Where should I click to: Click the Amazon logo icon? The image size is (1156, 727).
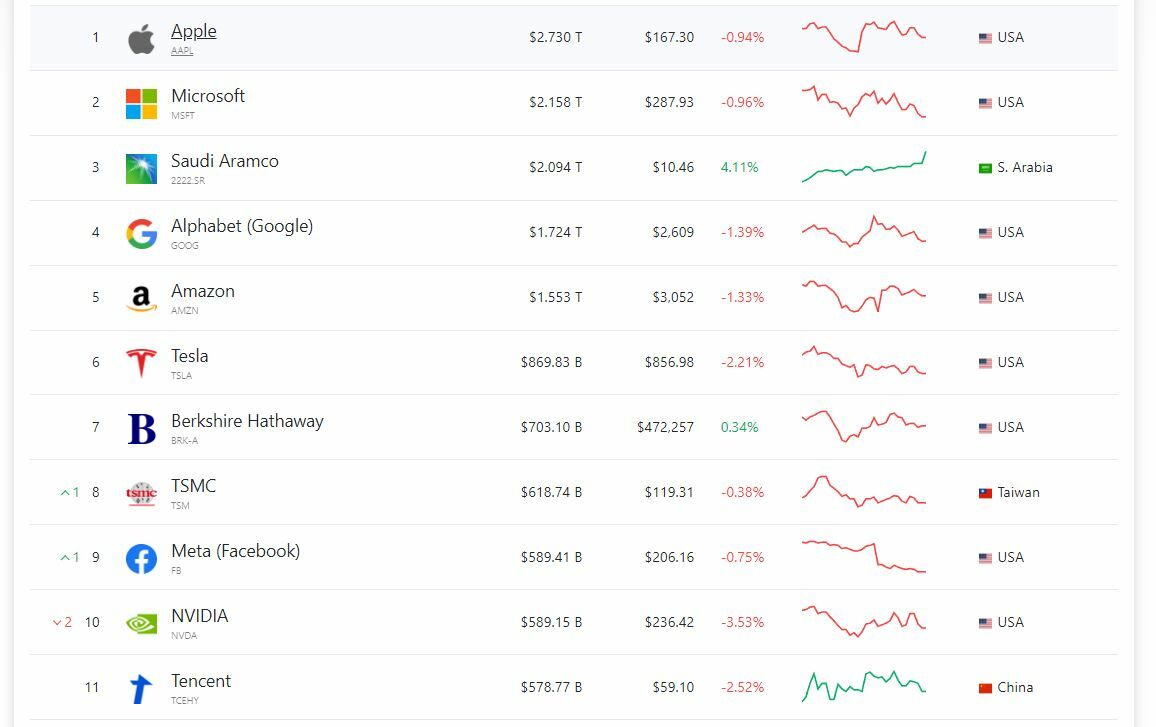[141, 298]
